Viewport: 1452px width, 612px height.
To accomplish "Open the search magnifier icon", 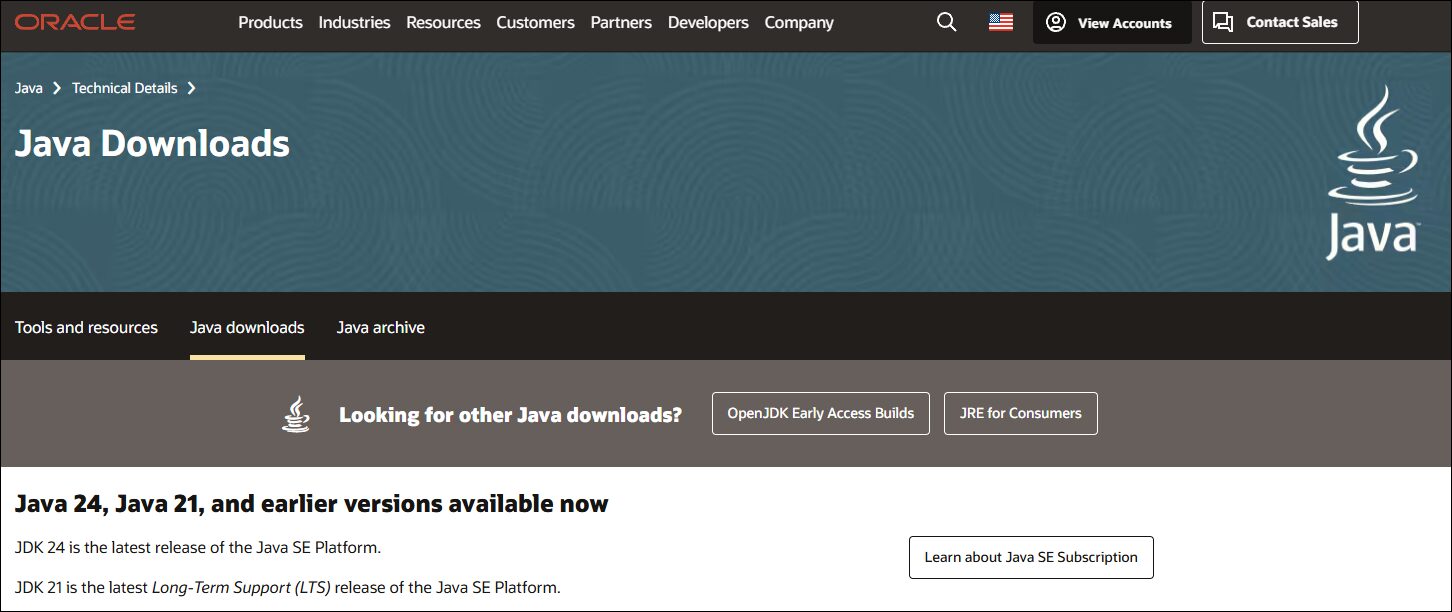I will pos(946,22).
